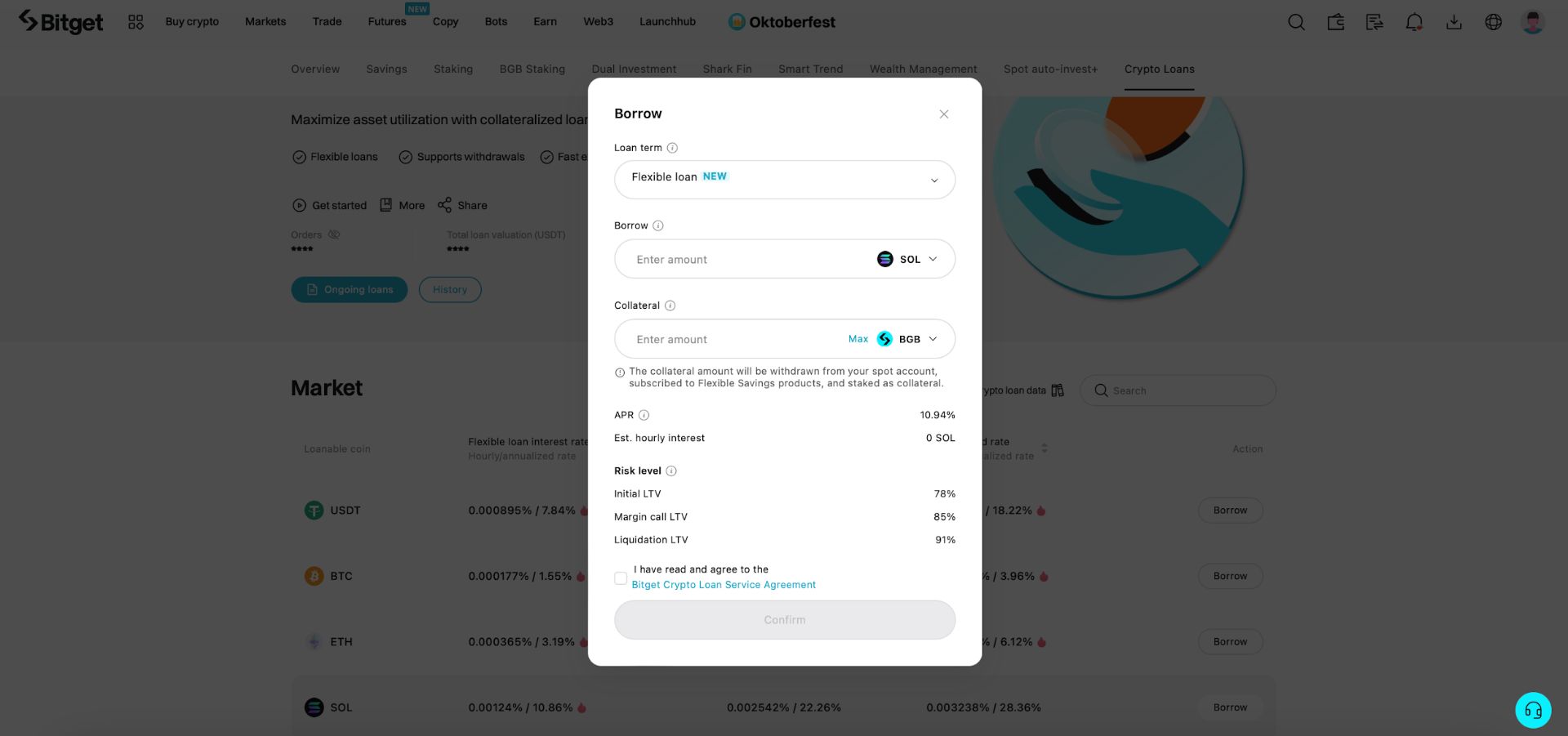Click the Ongoing loans button
This screenshot has height=736, width=1568.
(350, 290)
